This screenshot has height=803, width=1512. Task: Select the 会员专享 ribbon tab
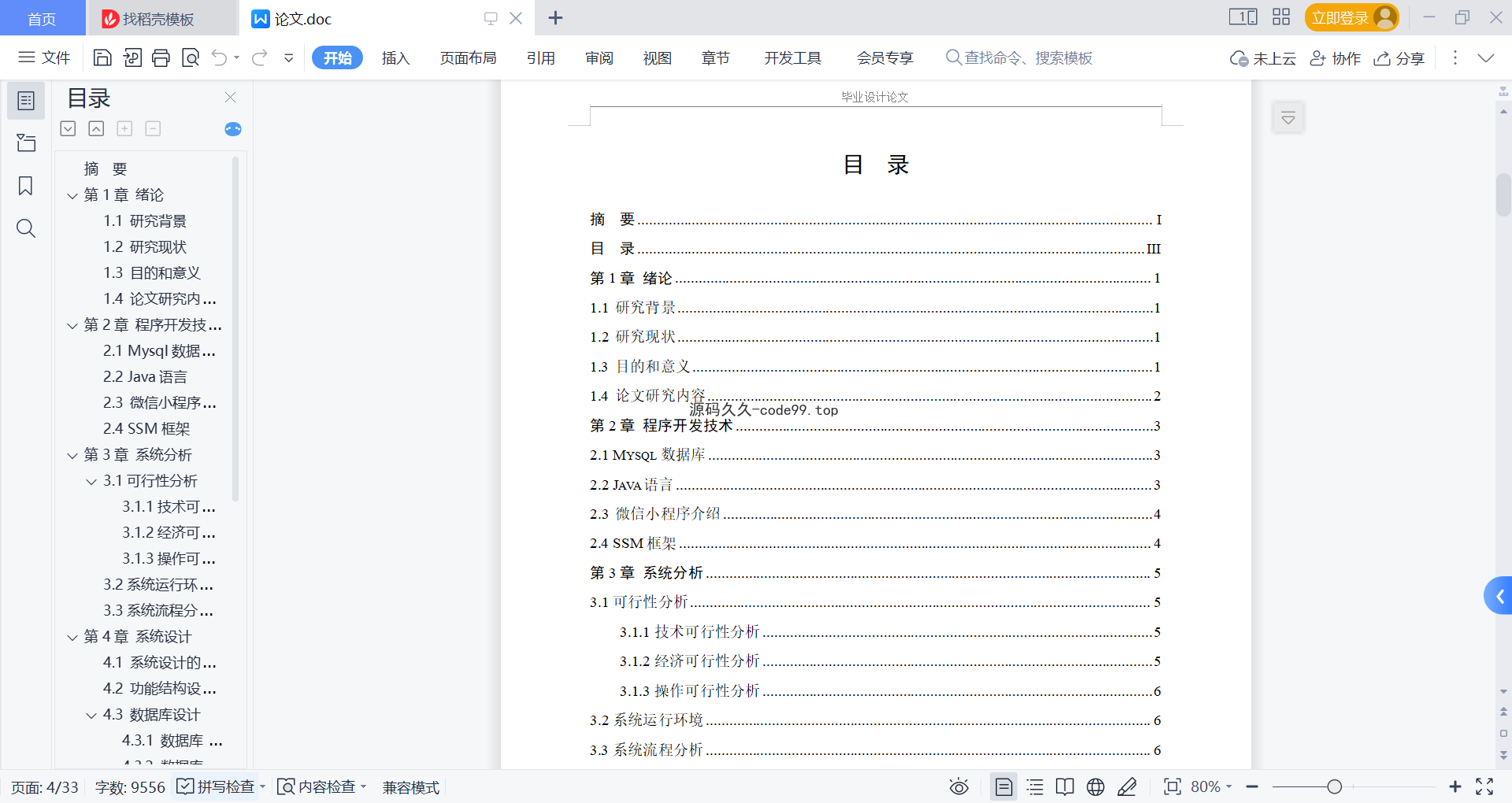[885, 57]
